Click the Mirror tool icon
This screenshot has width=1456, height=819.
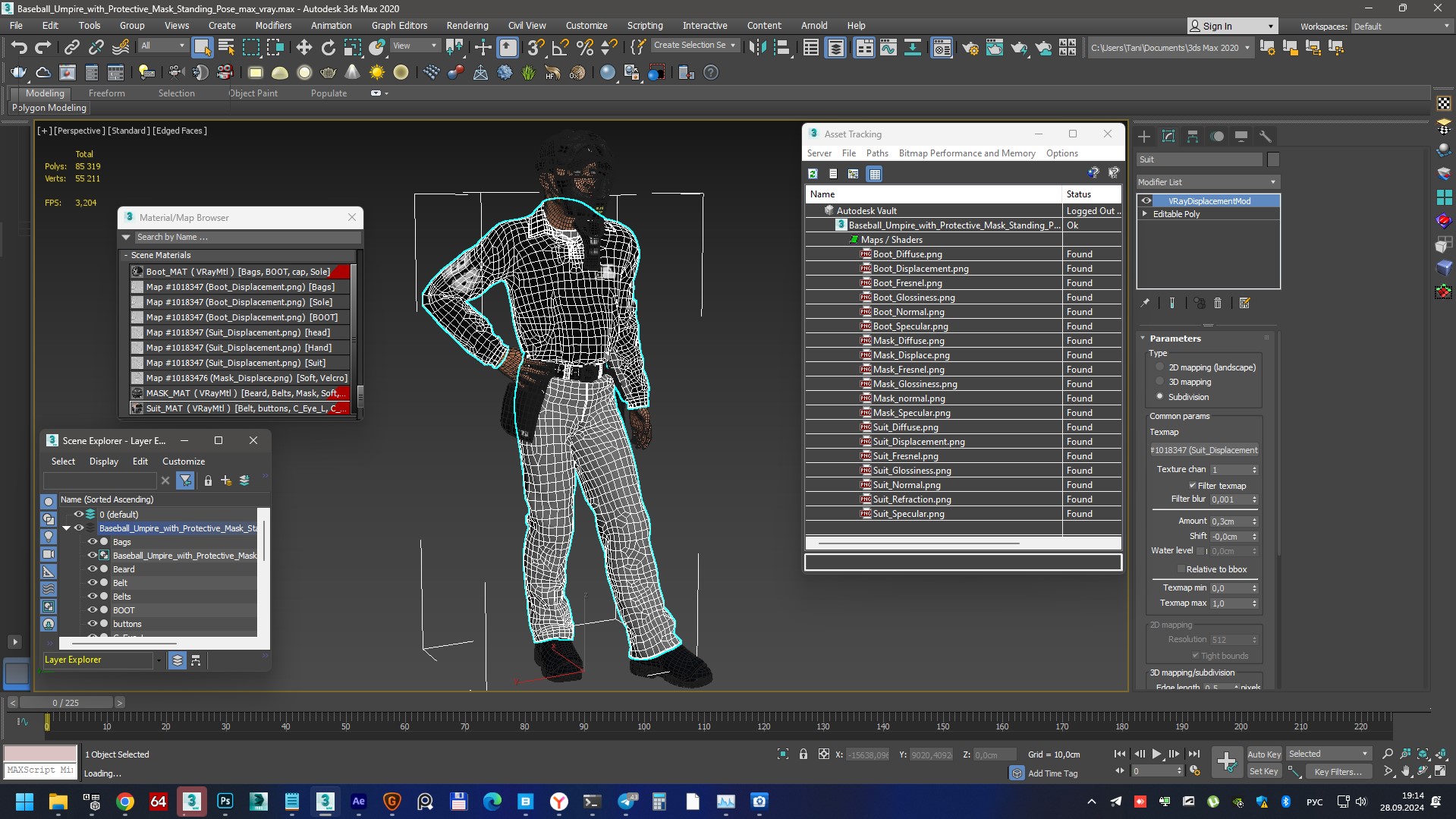pos(757,48)
